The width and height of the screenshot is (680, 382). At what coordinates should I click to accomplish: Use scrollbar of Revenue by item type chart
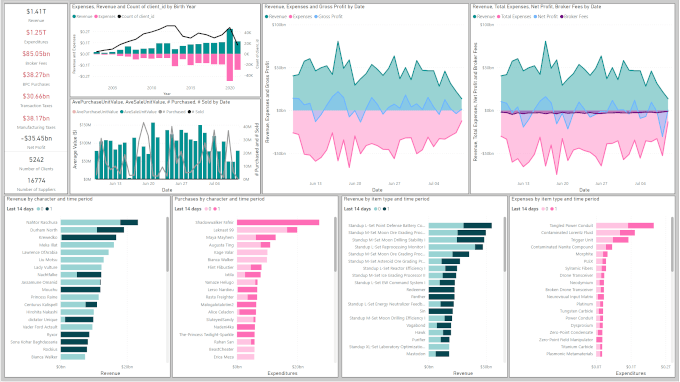(x=504, y=245)
